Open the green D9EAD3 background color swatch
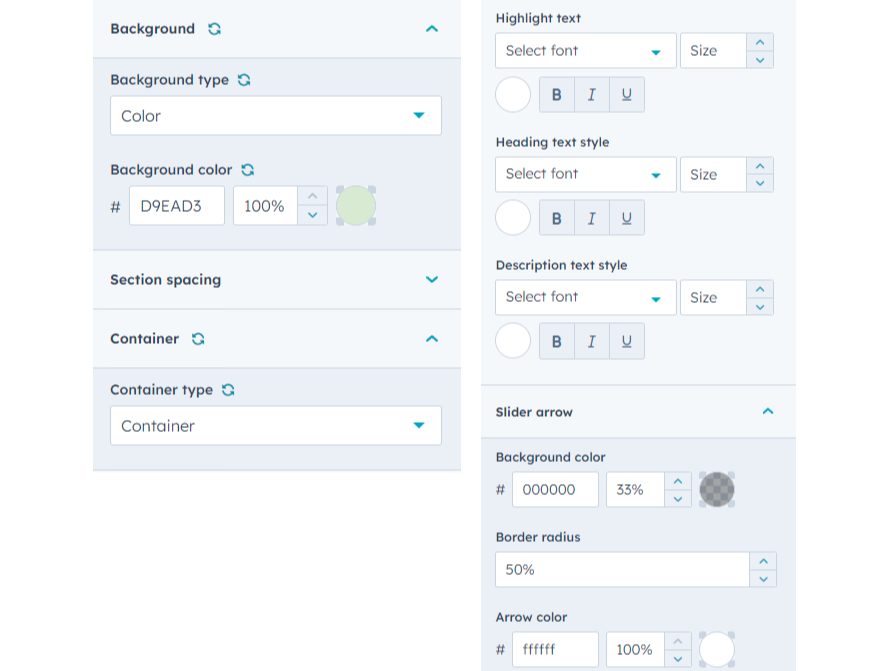The height and width of the screenshot is (671, 895). pos(356,206)
